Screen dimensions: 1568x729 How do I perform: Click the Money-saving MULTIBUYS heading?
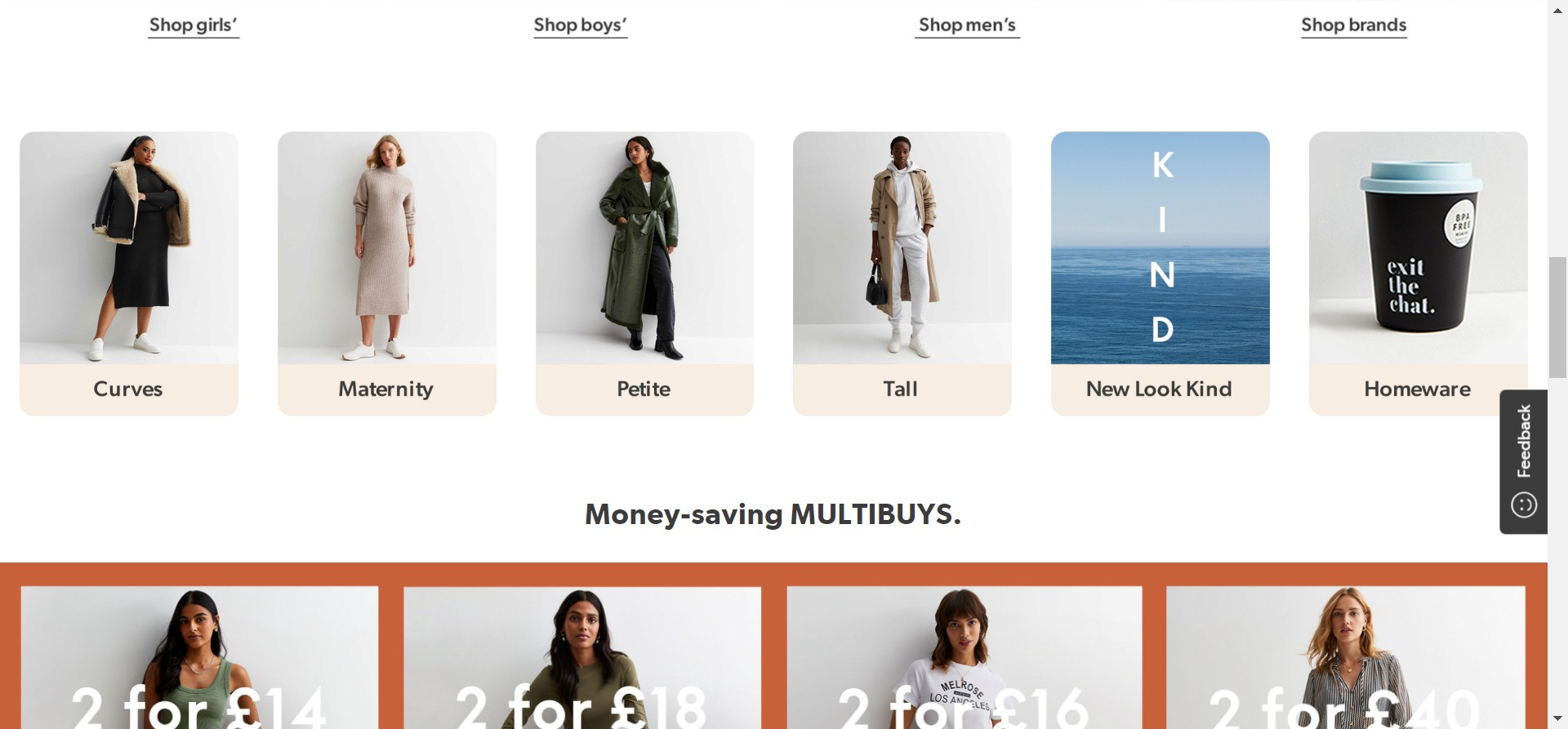773,515
